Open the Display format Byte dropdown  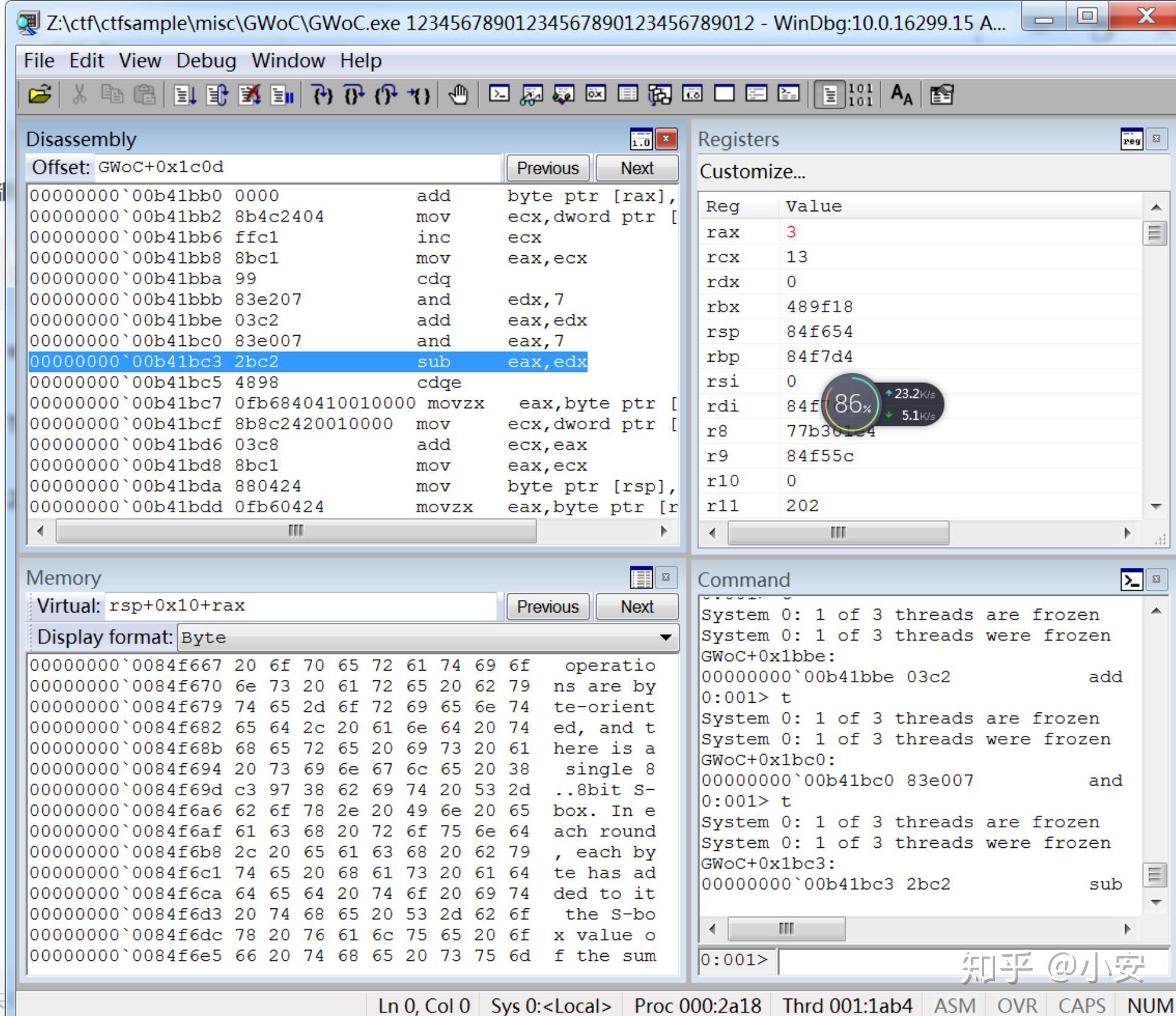[x=665, y=637]
